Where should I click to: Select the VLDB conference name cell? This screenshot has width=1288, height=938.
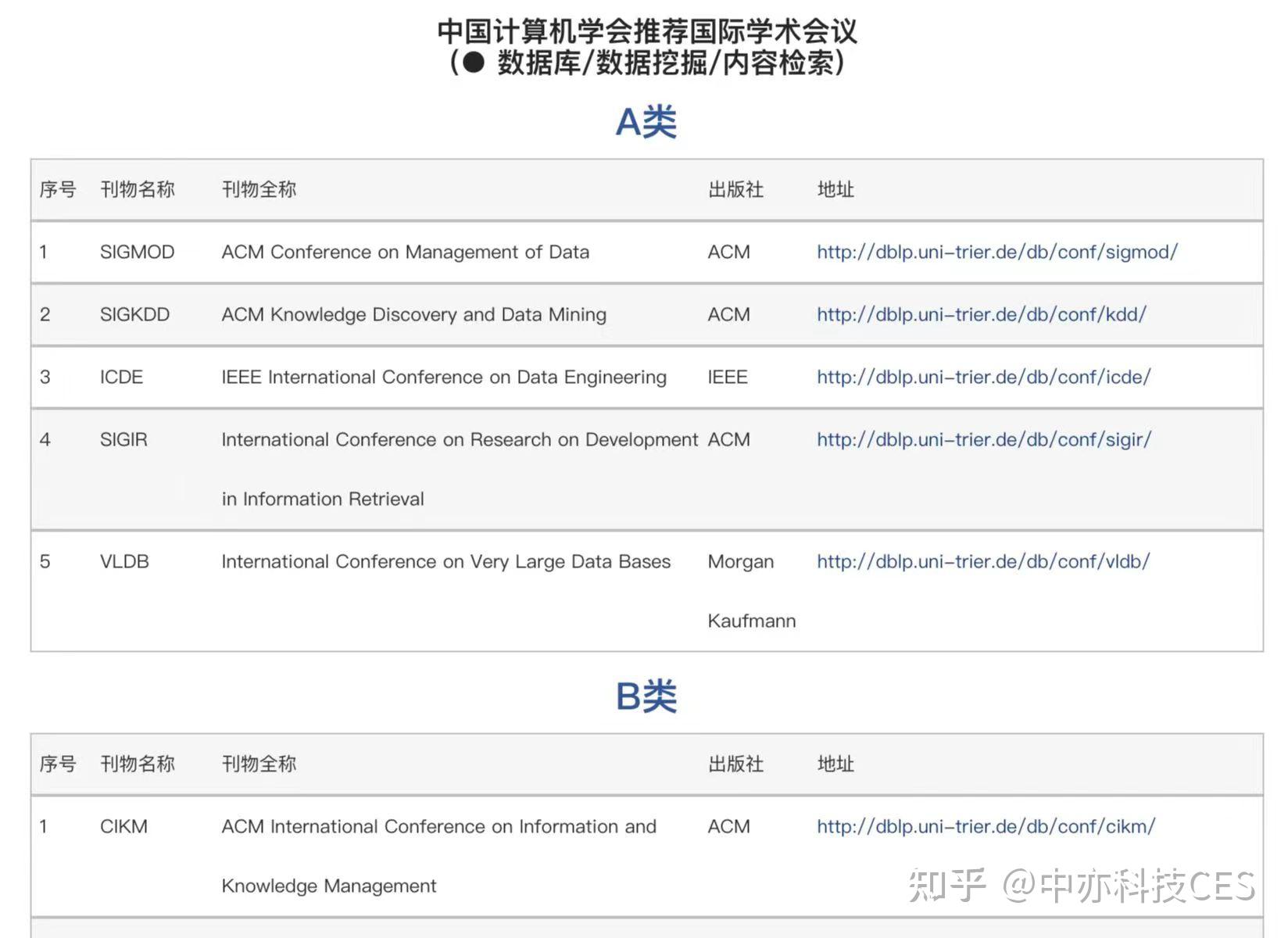(124, 561)
